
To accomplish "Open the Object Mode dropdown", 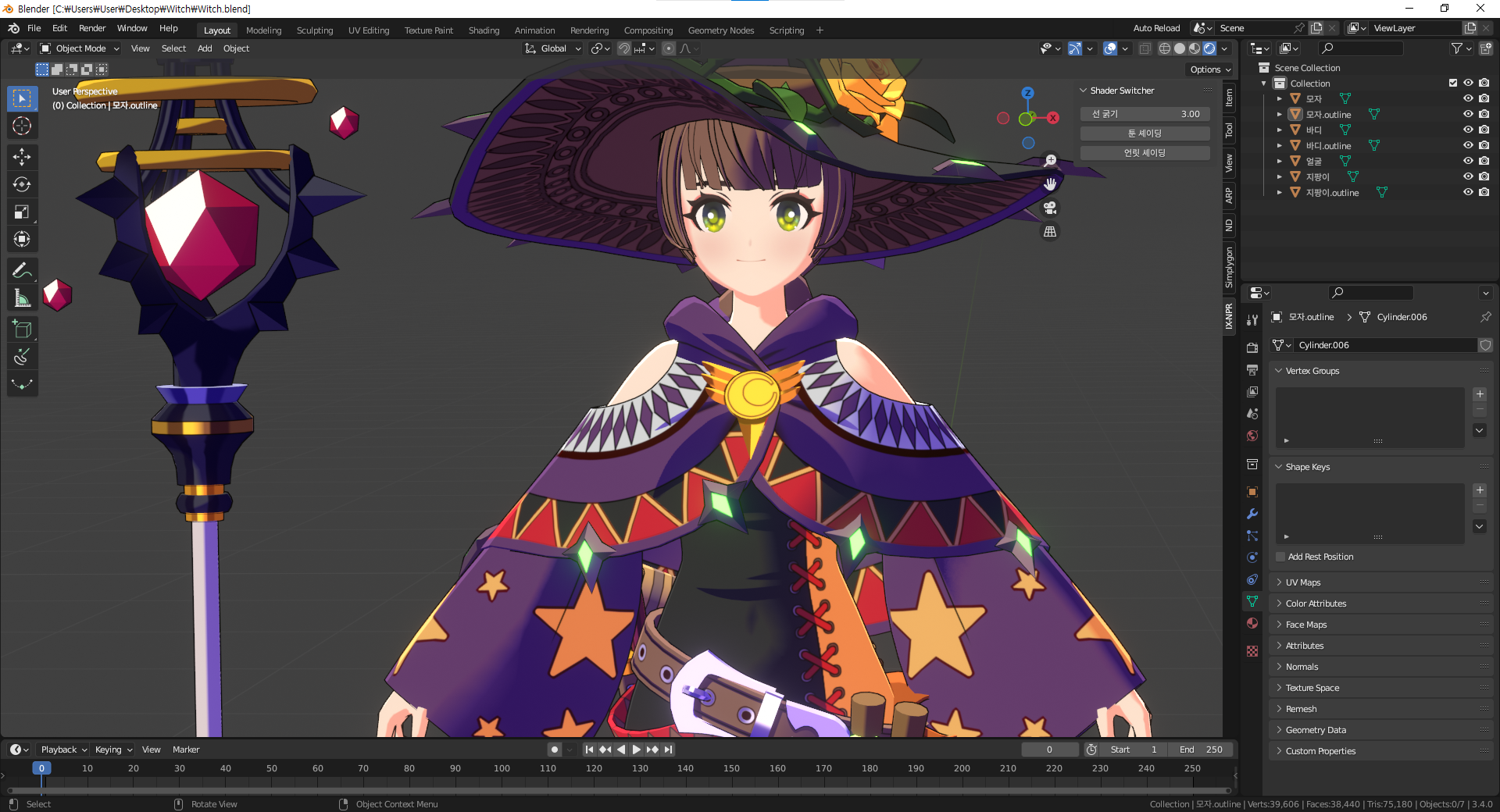I will tap(80, 48).
